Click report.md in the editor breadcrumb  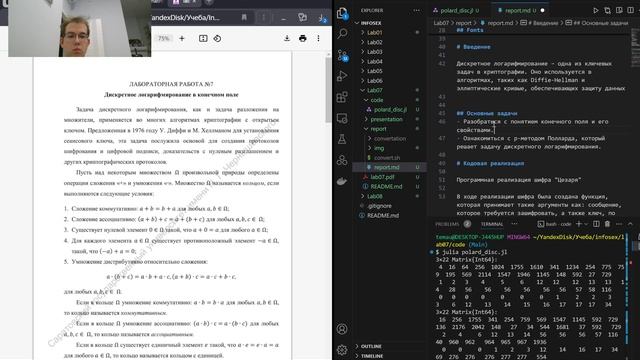(500, 23)
